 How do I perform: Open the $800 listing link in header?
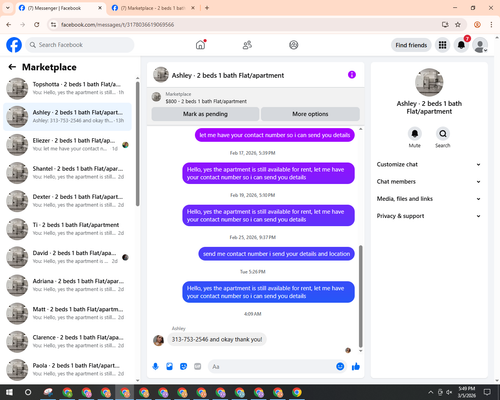[x=206, y=101]
